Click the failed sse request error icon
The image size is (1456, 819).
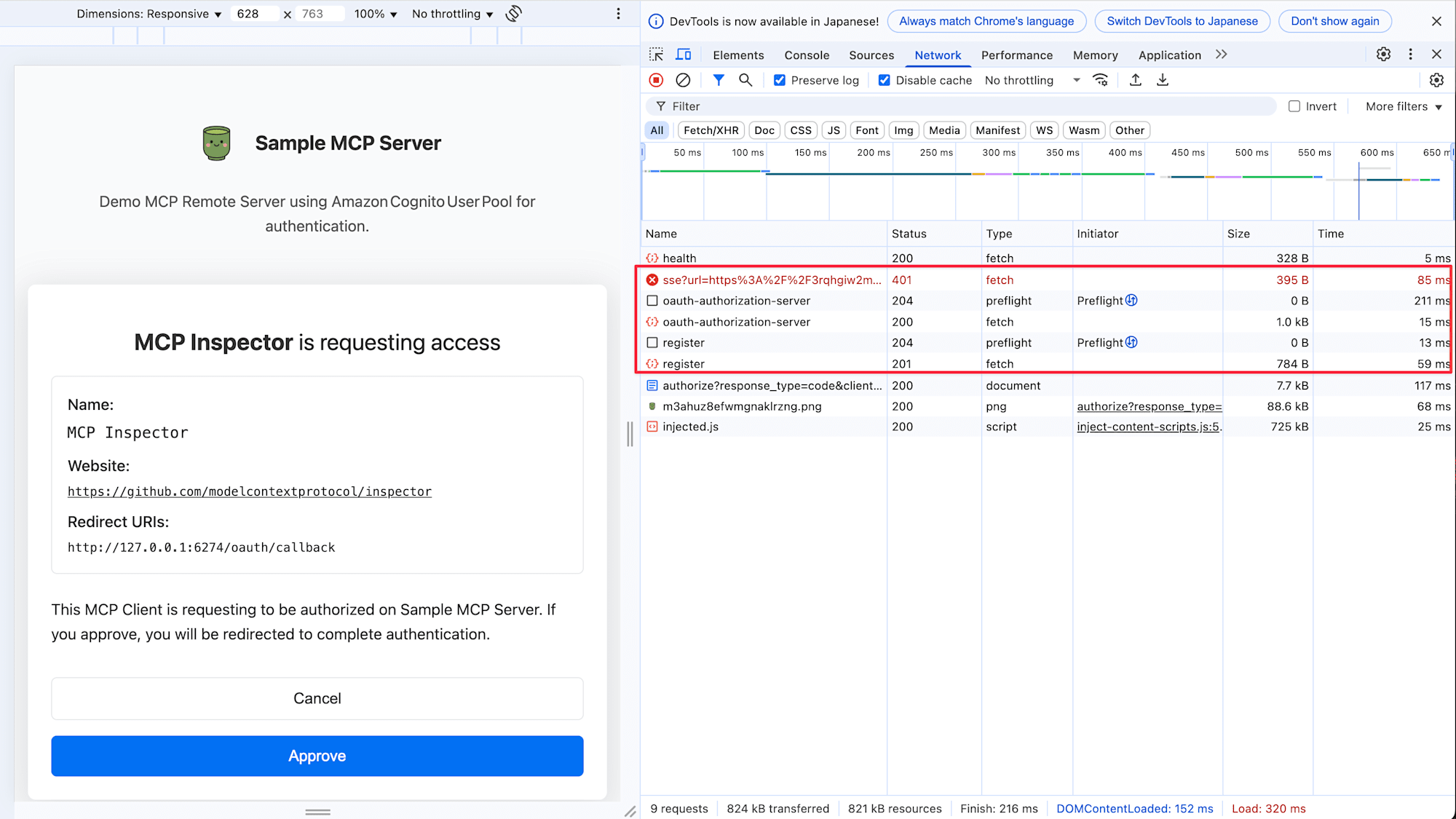click(x=652, y=280)
